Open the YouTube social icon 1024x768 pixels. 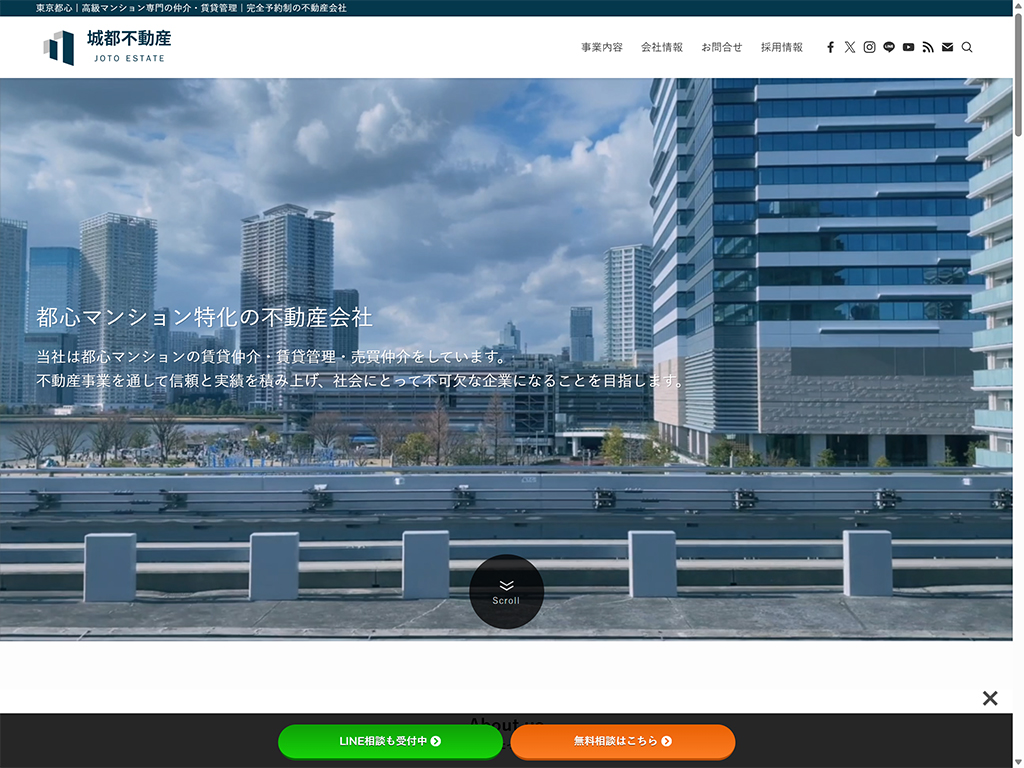pyautogui.click(x=908, y=47)
